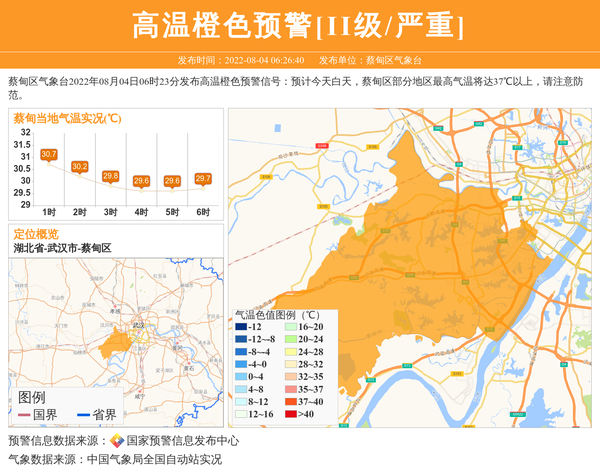Choose the 37~40 orange color swatch
This screenshot has width=600, height=471.
[x=289, y=402]
